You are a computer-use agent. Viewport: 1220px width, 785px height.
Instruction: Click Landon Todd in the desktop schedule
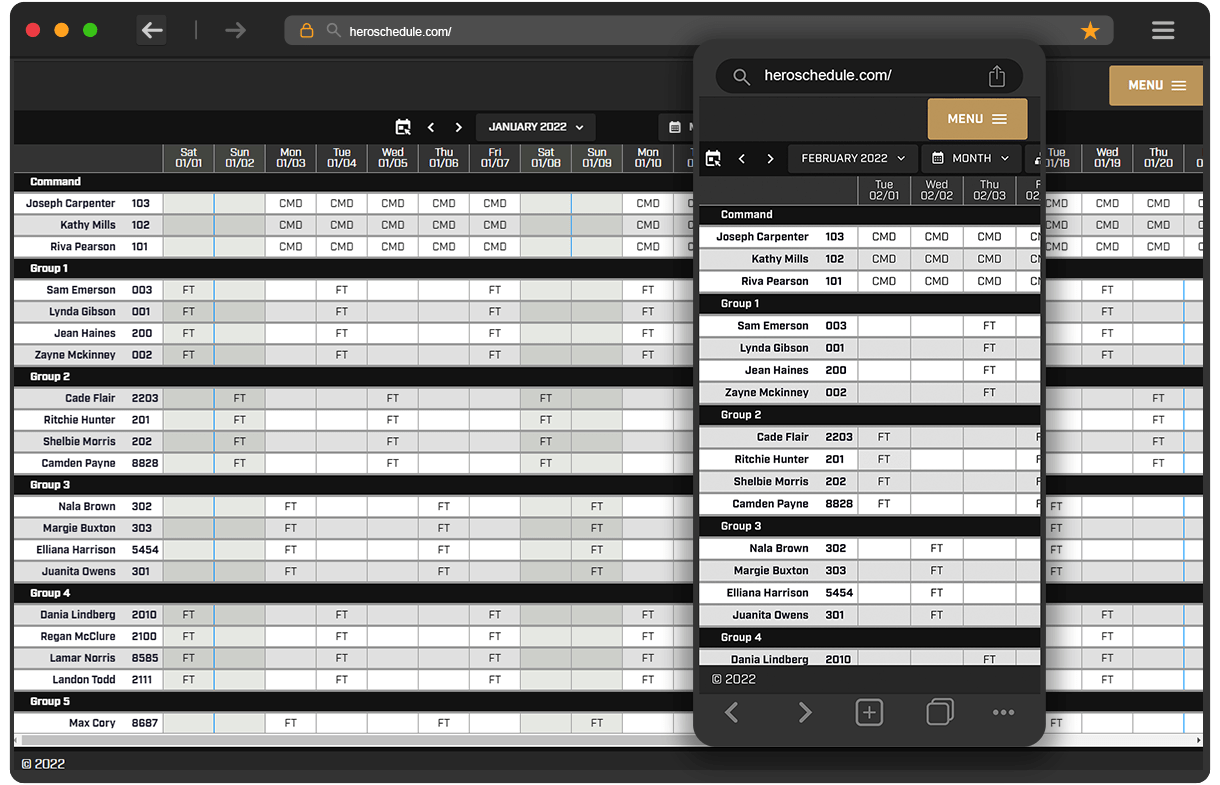tap(84, 680)
